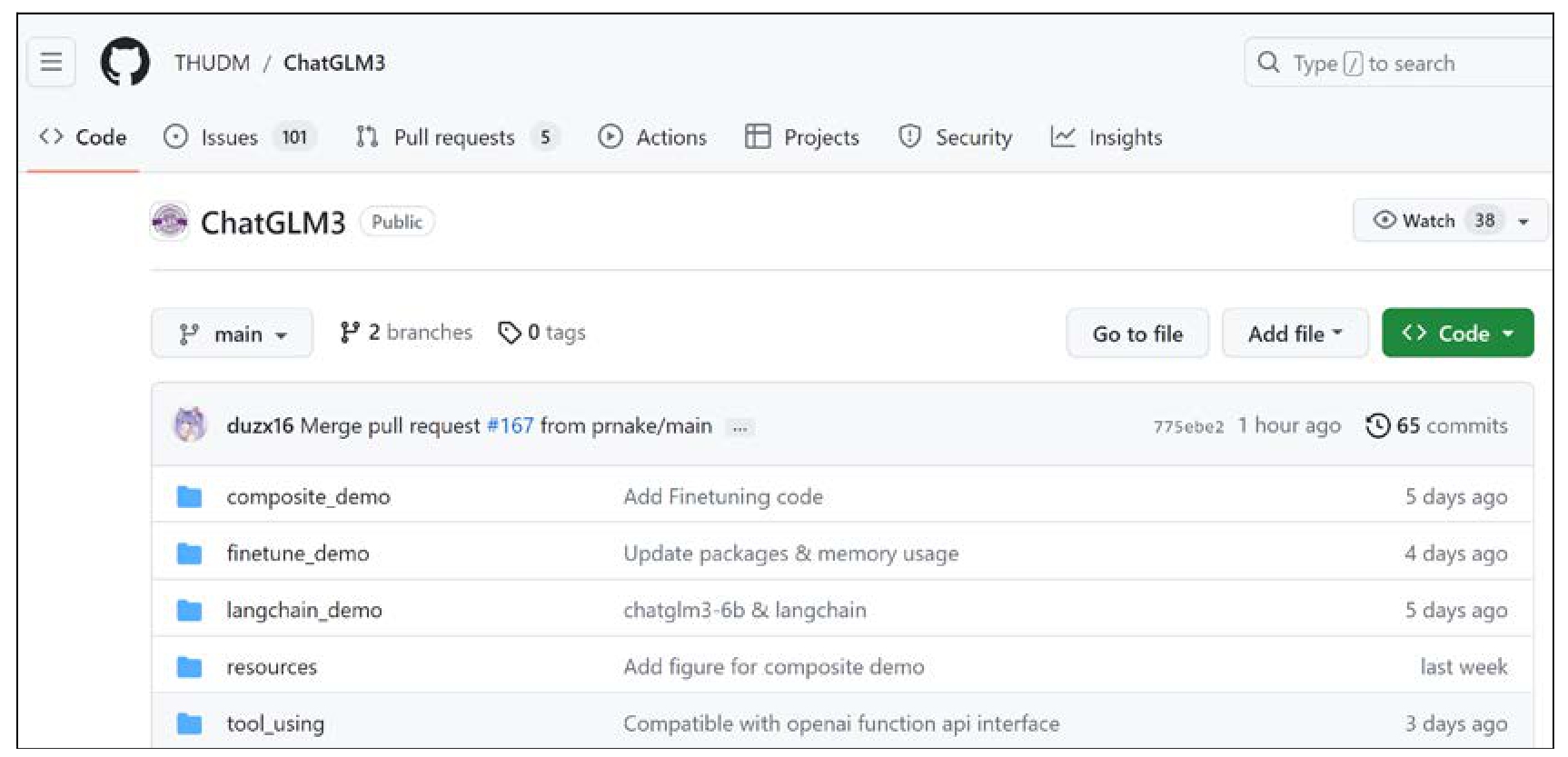
Task: Open the Insights tab
Action: (1107, 137)
